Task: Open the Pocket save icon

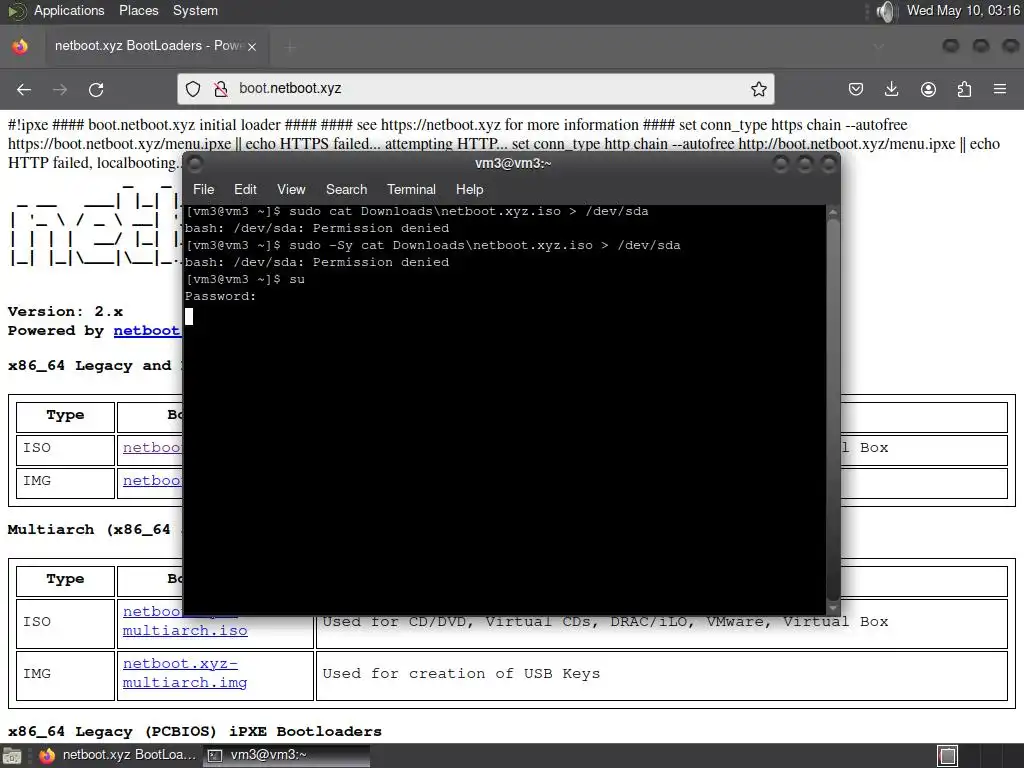Action: pos(856,89)
